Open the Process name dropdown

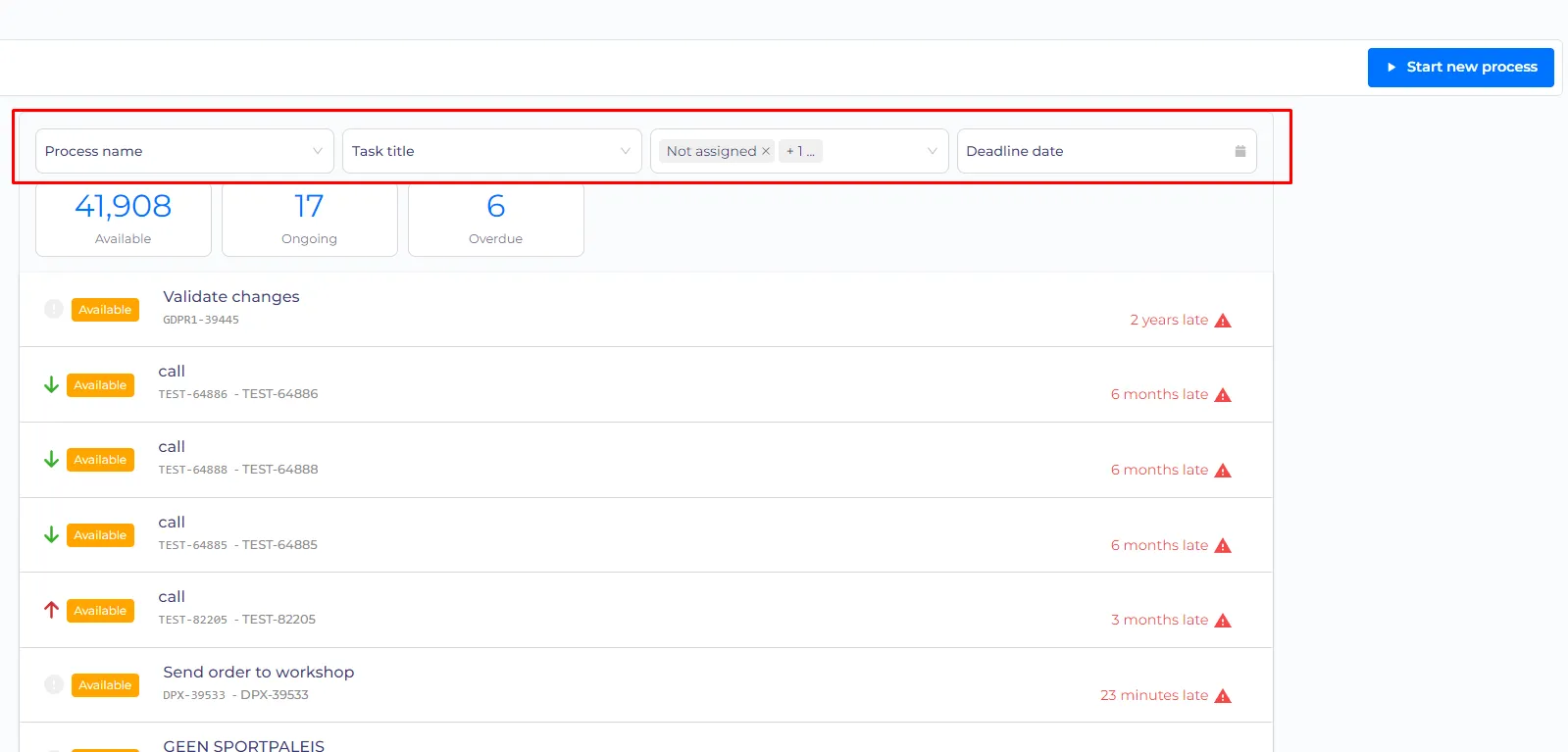(x=184, y=151)
